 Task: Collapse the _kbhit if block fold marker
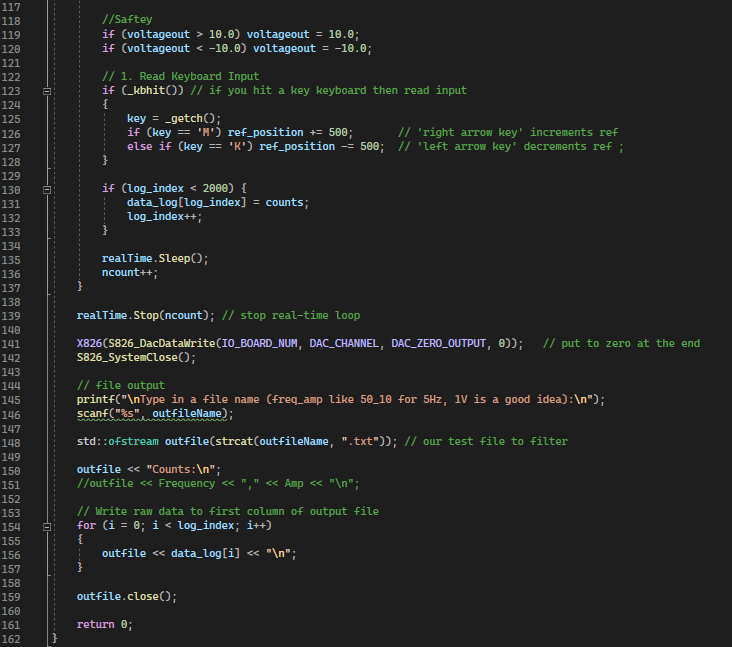[x=47, y=90]
